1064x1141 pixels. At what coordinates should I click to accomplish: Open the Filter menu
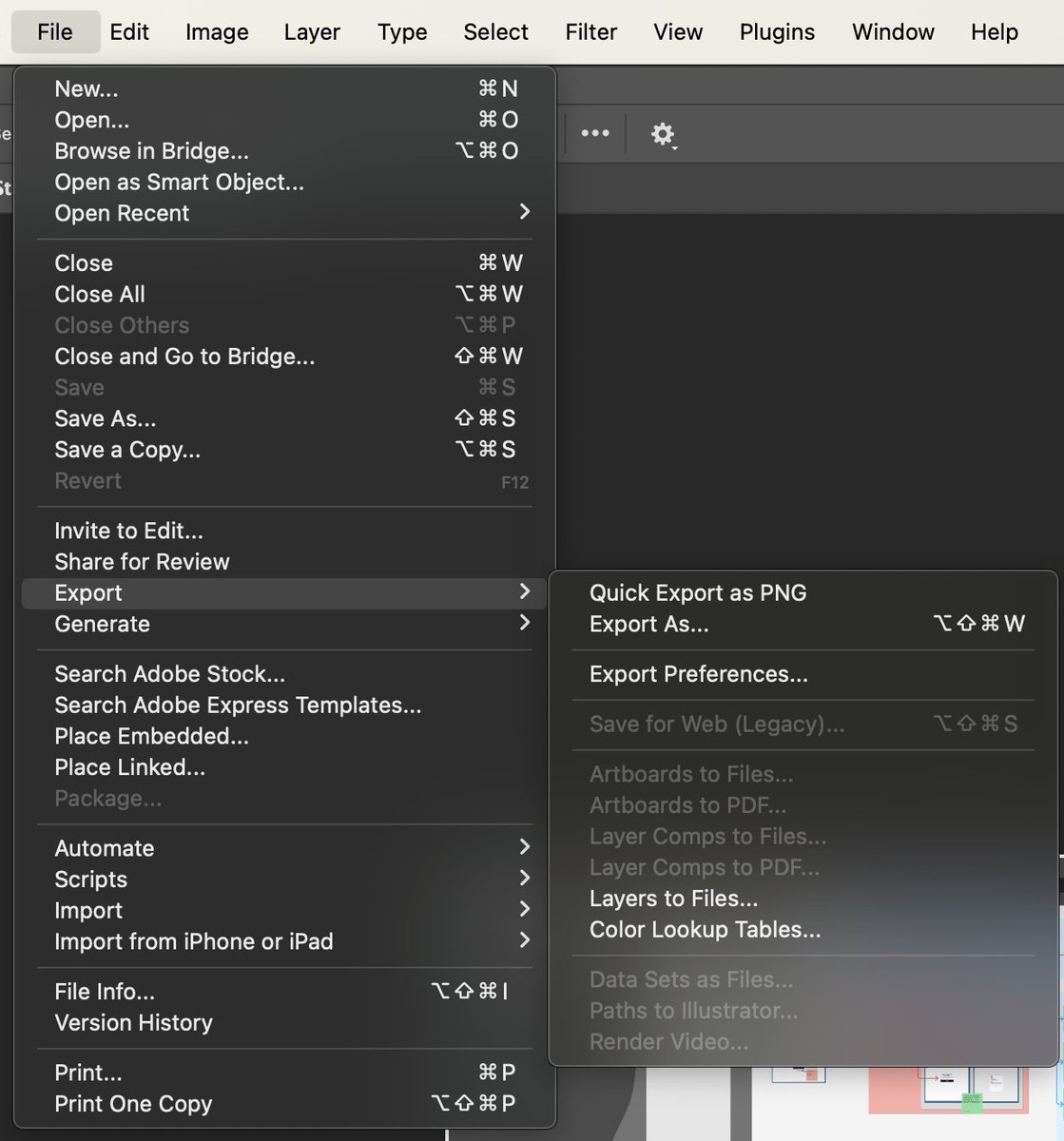[591, 31]
